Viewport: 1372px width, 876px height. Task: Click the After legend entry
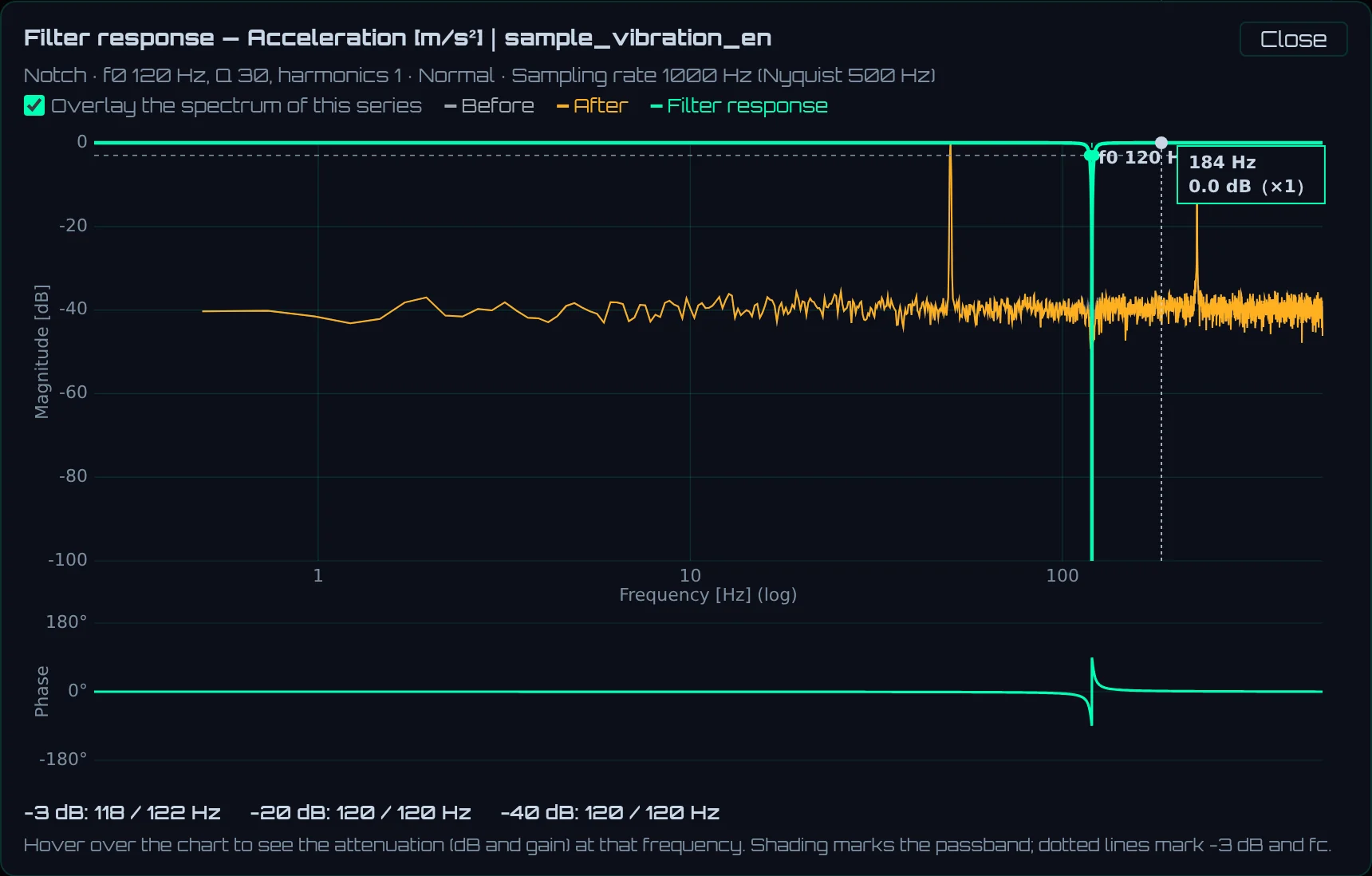[592, 105]
